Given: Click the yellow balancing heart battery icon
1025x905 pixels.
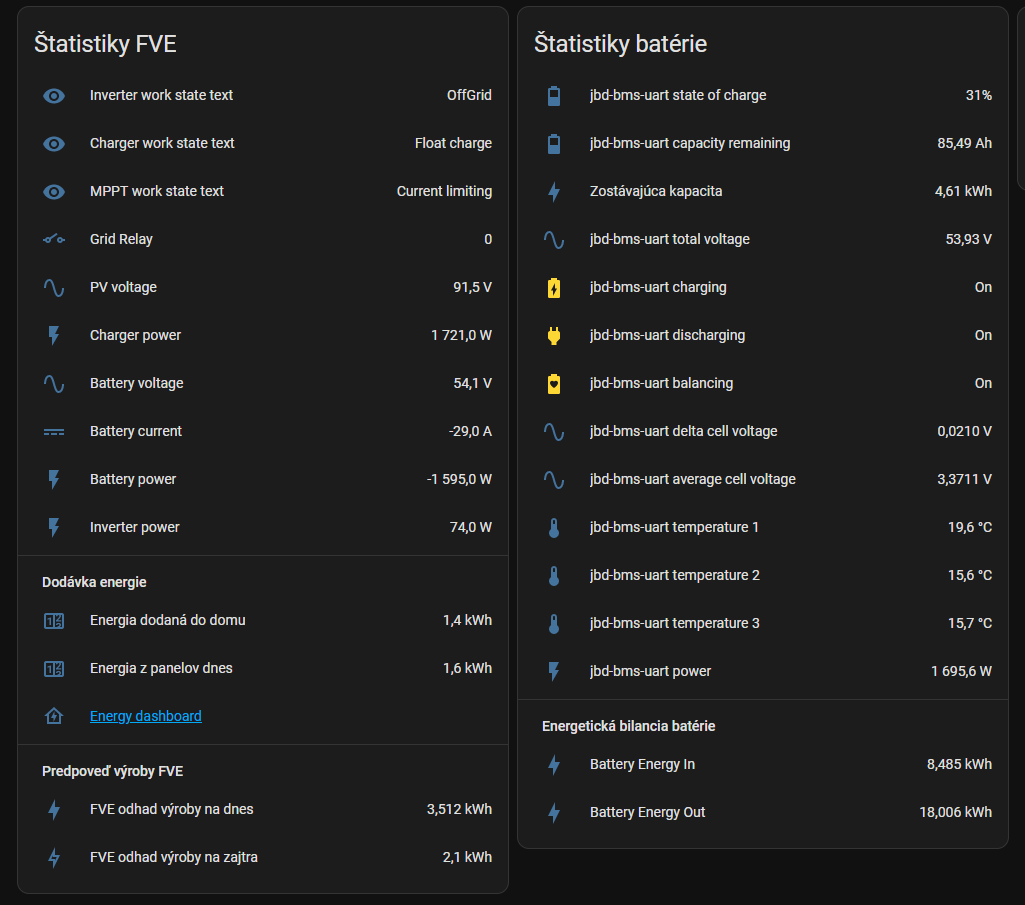Looking at the screenshot, I should pyautogui.click(x=554, y=384).
